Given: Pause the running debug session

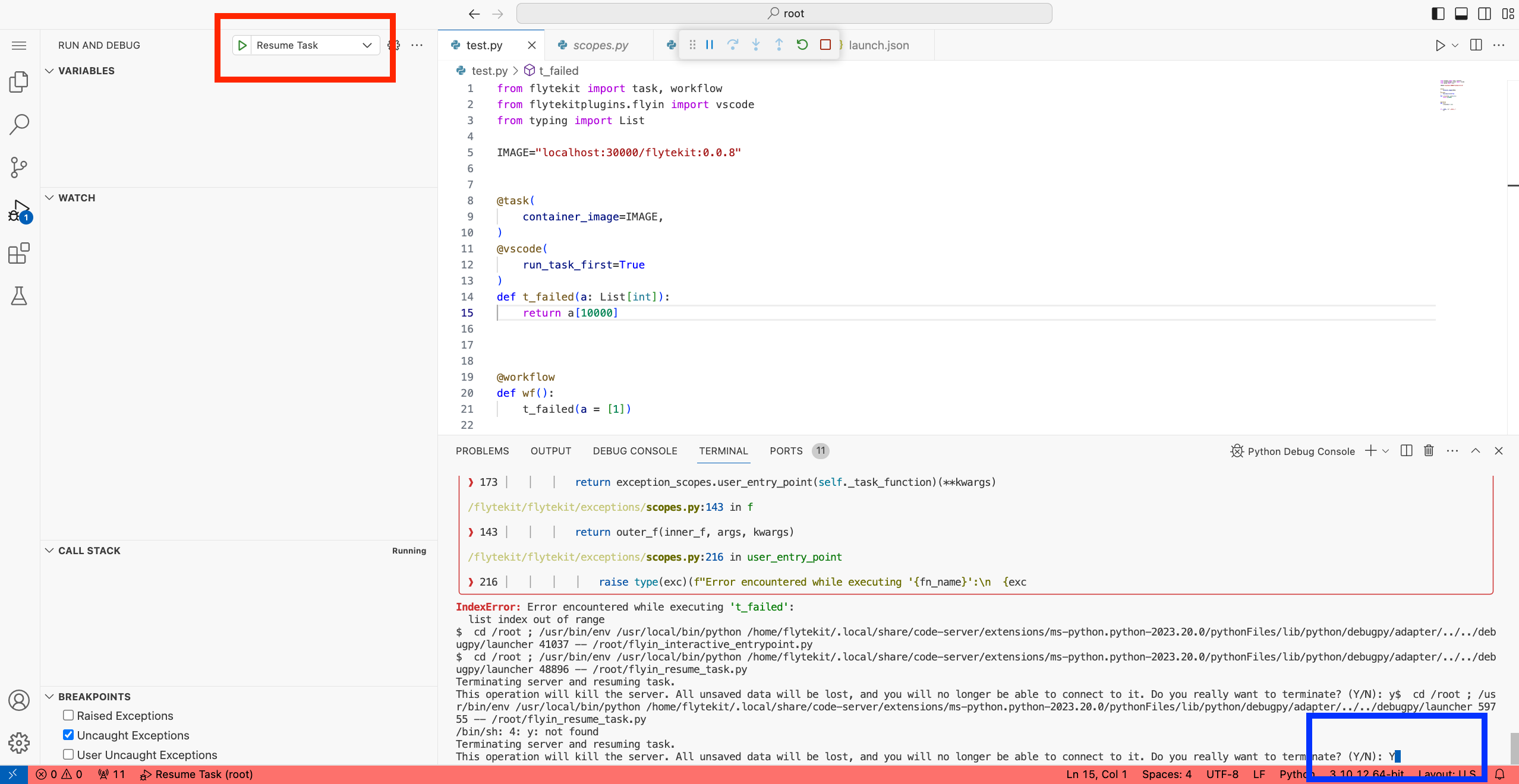Looking at the screenshot, I should pos(710,45).
